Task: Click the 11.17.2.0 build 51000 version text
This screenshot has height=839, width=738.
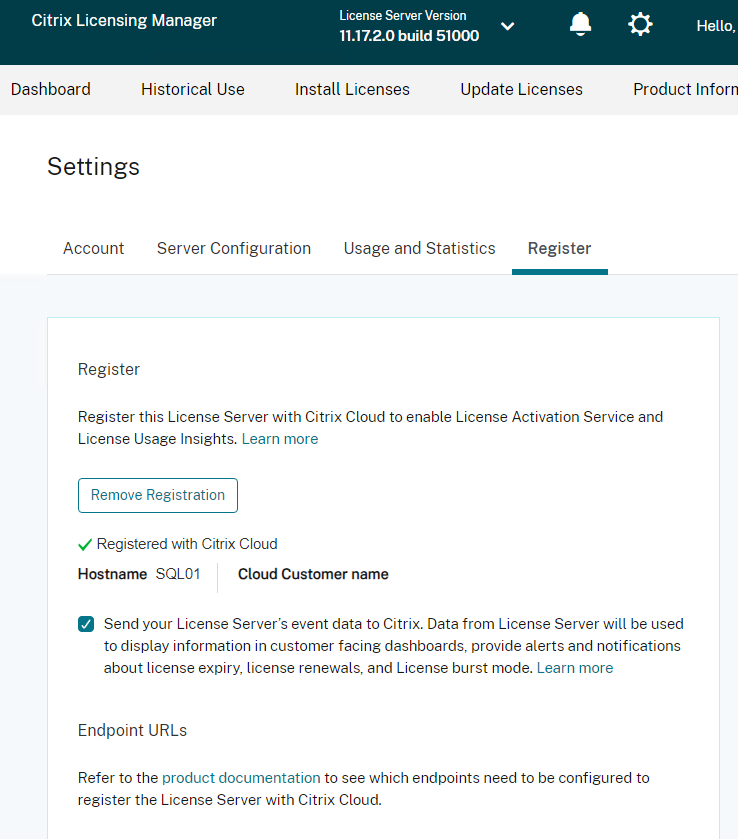Action: click(409, 36)
